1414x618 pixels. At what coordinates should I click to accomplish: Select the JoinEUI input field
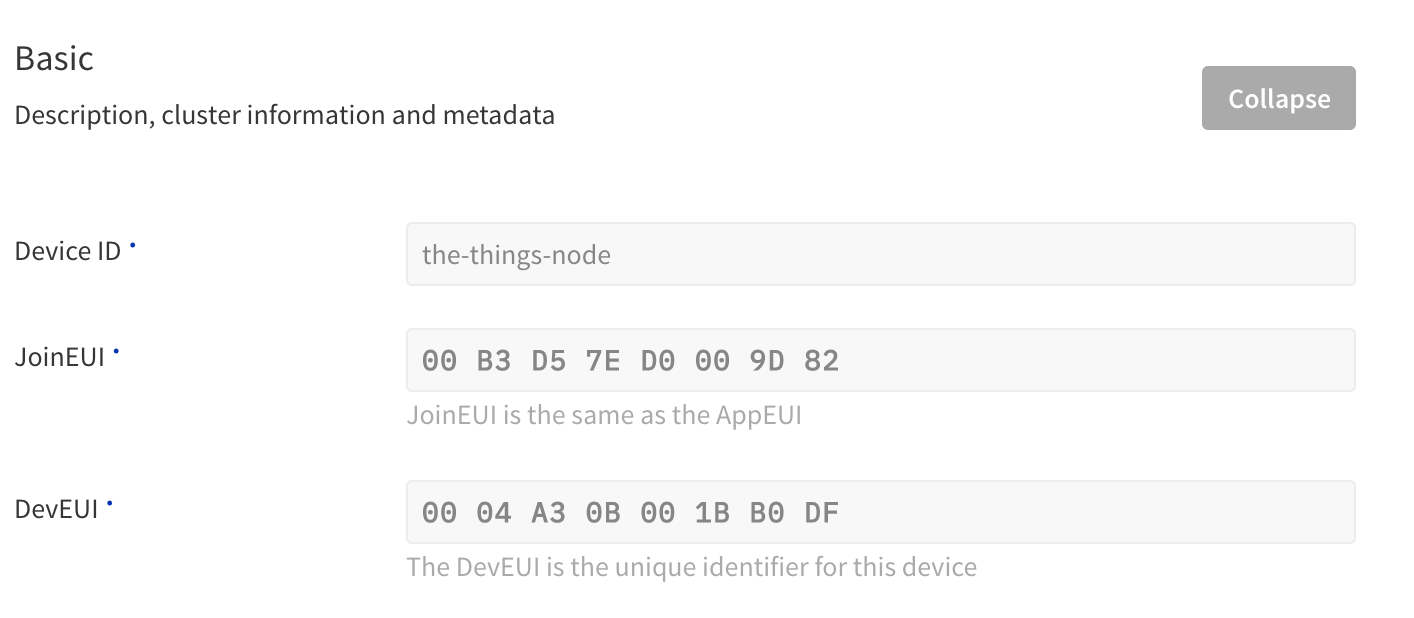click(x=880, y=359)
